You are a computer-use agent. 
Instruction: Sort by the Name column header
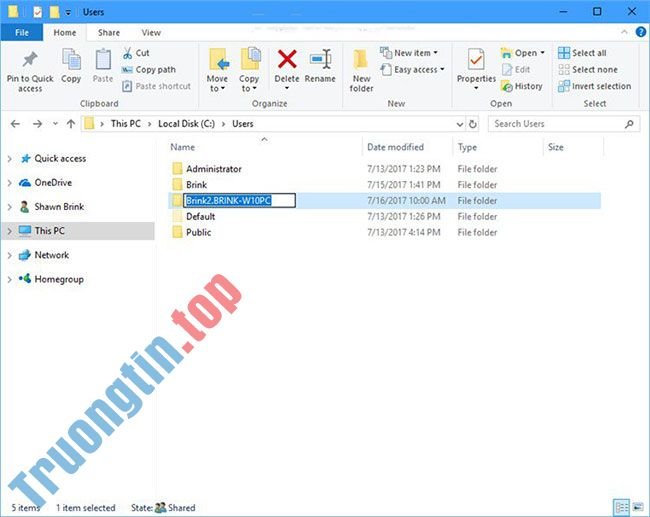182,147
